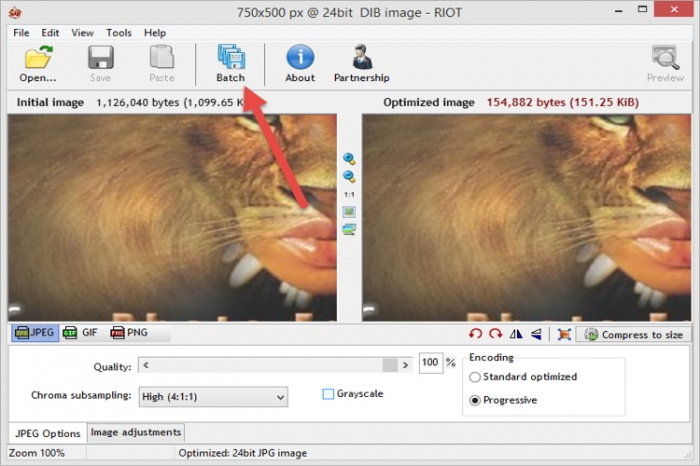
Task: Open the File menu
Action: point(21,33)
